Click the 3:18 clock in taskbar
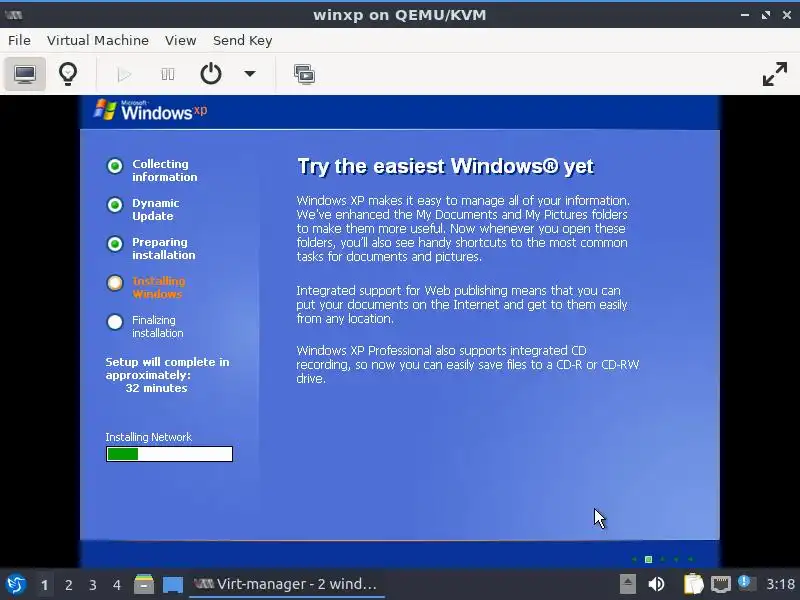 point(780,584)
